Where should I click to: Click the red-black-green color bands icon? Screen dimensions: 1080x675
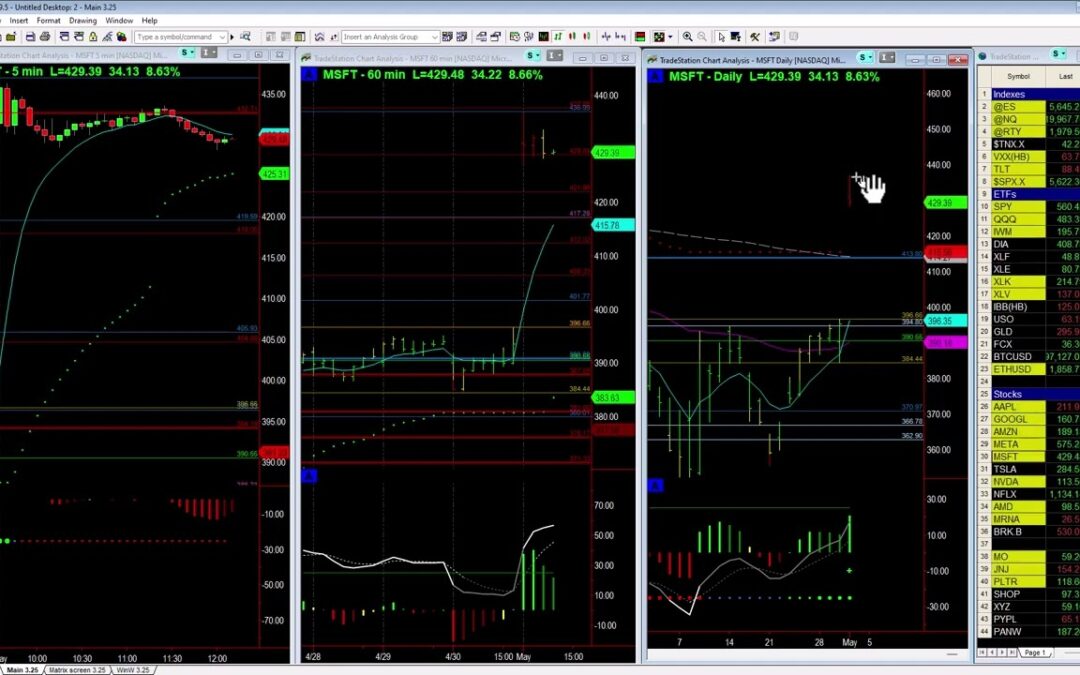click(640, 37)
